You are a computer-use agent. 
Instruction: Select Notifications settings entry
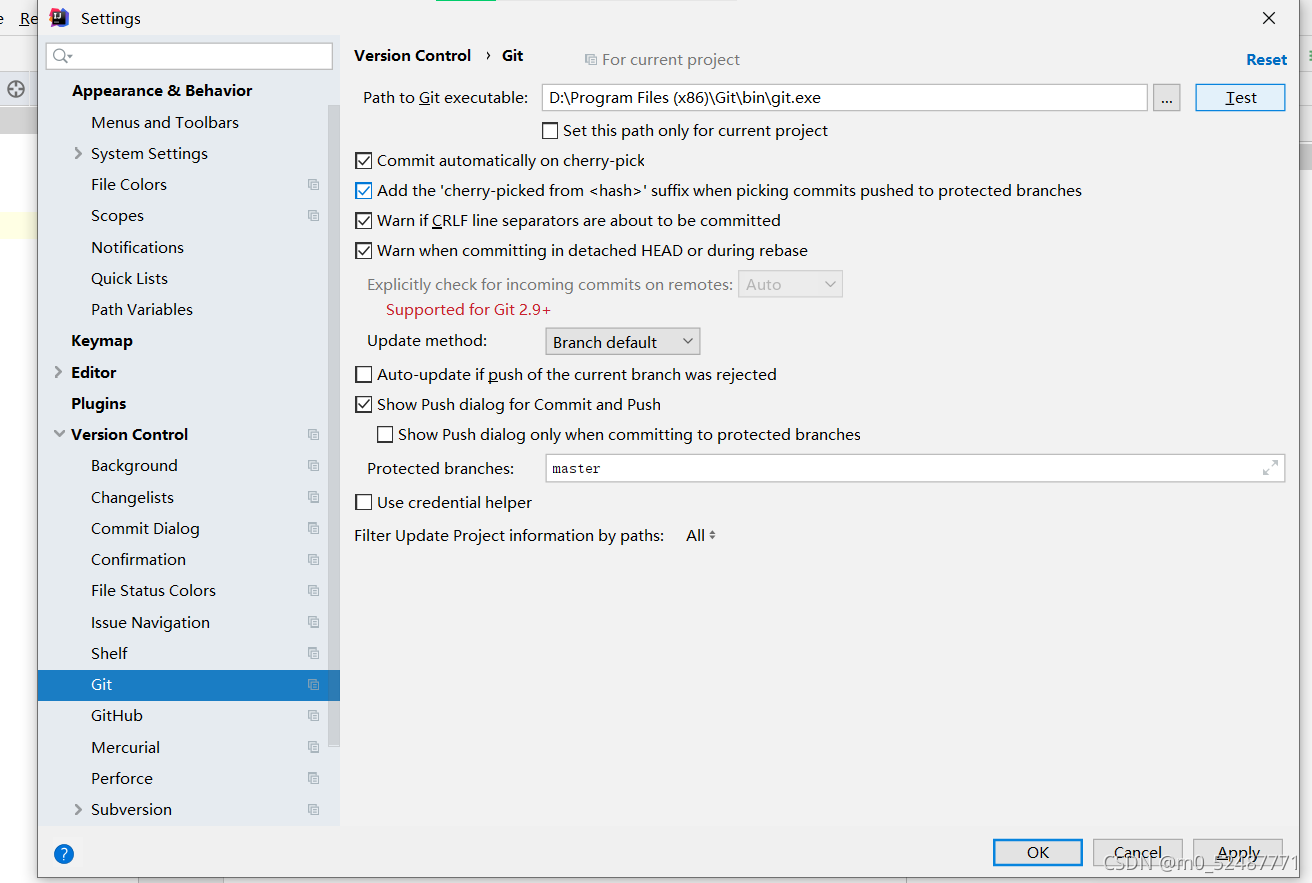coord(137,247)
